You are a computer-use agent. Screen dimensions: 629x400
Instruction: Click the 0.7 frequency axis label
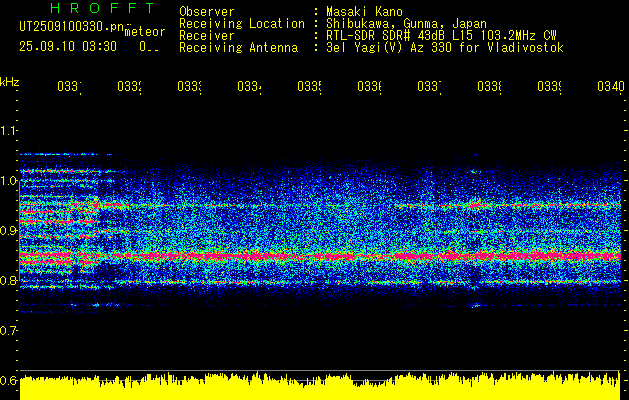click(x=8, y=331)
